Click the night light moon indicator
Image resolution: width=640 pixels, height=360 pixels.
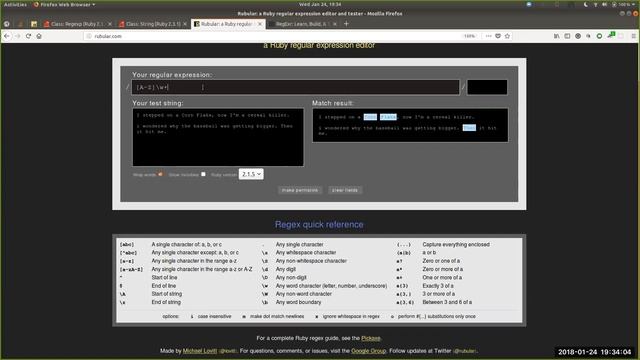click(x=586, y=4)
